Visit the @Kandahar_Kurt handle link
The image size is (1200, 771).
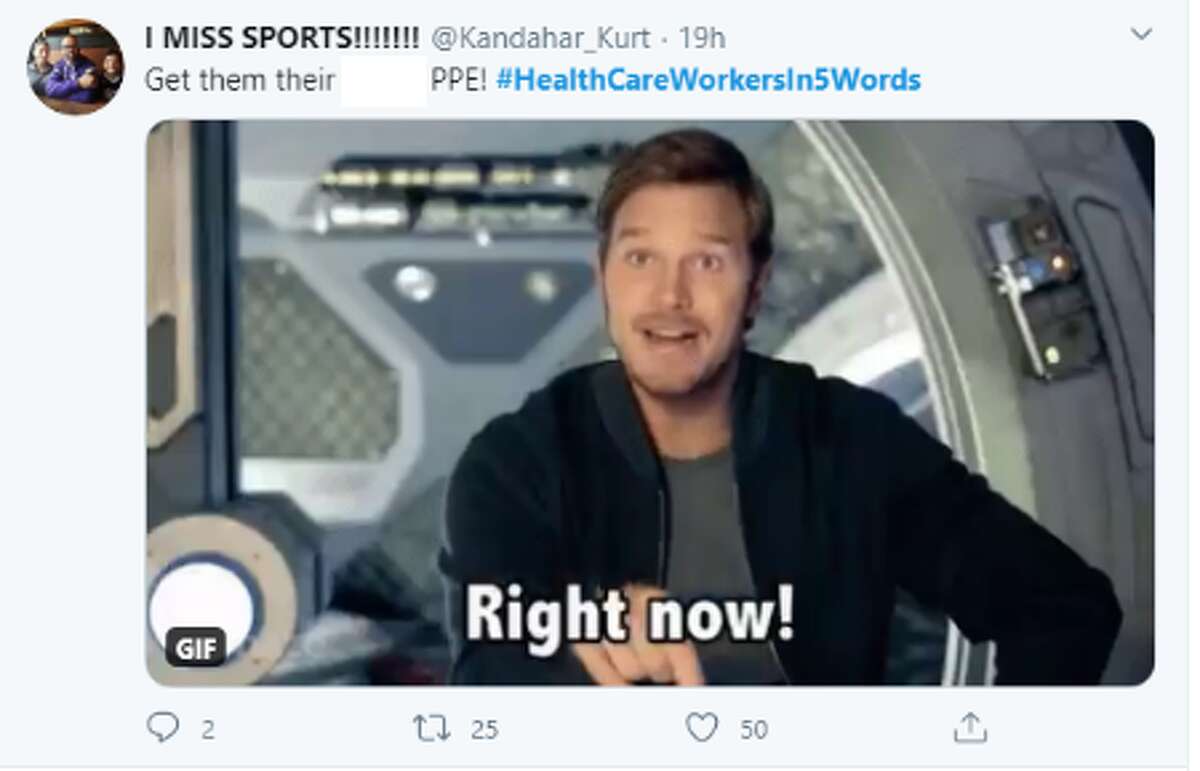click(x=540, y=39)
